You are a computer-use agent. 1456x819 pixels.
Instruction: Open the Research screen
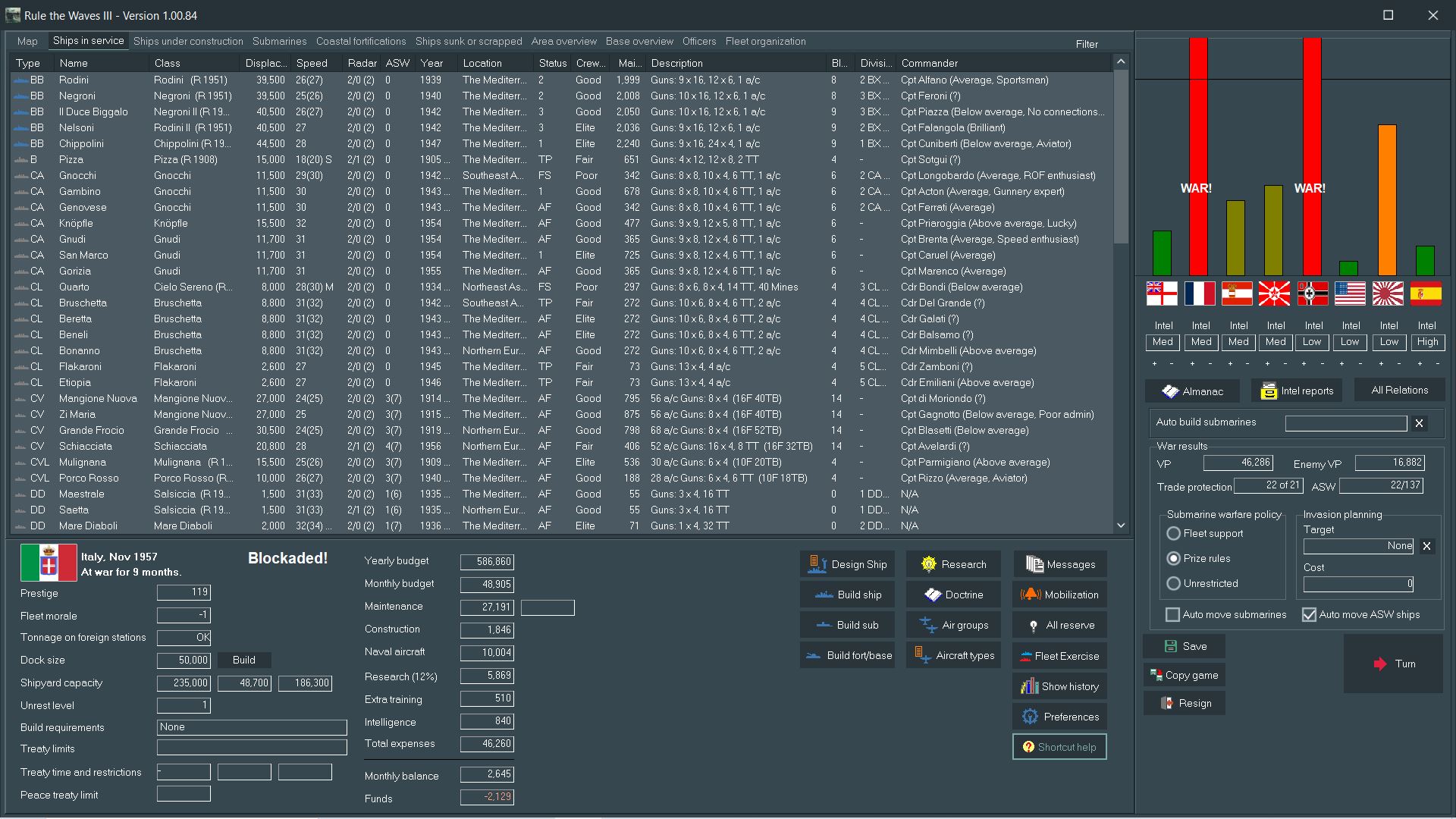pos(953,564)
